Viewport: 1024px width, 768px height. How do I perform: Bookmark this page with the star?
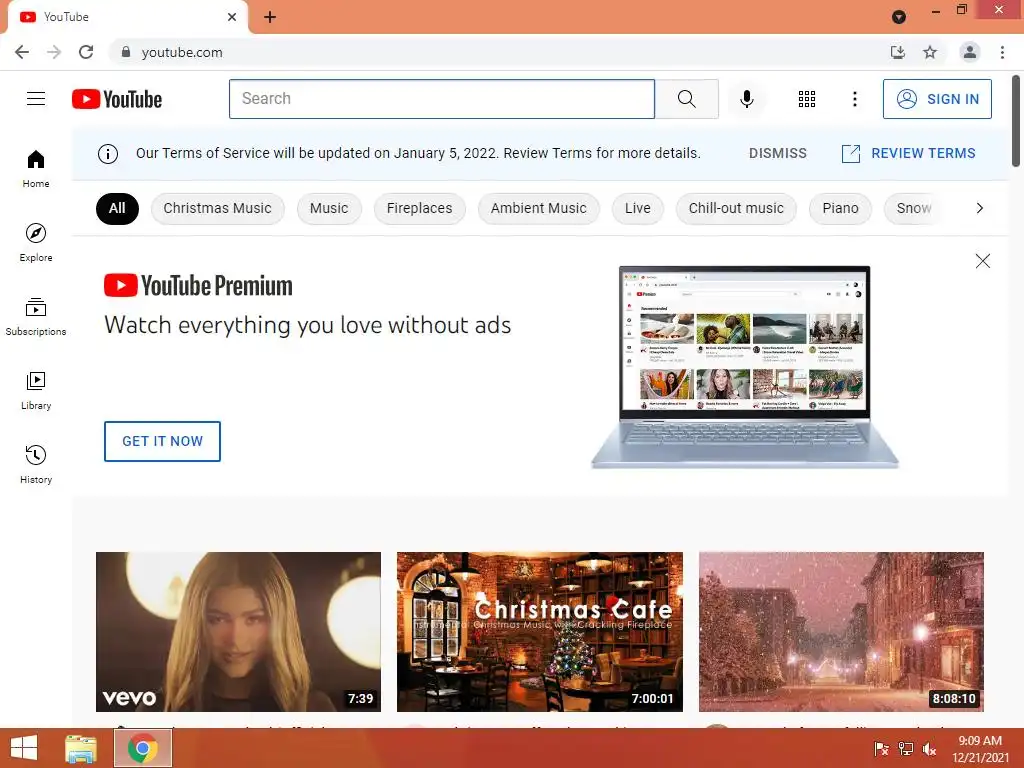930,52
